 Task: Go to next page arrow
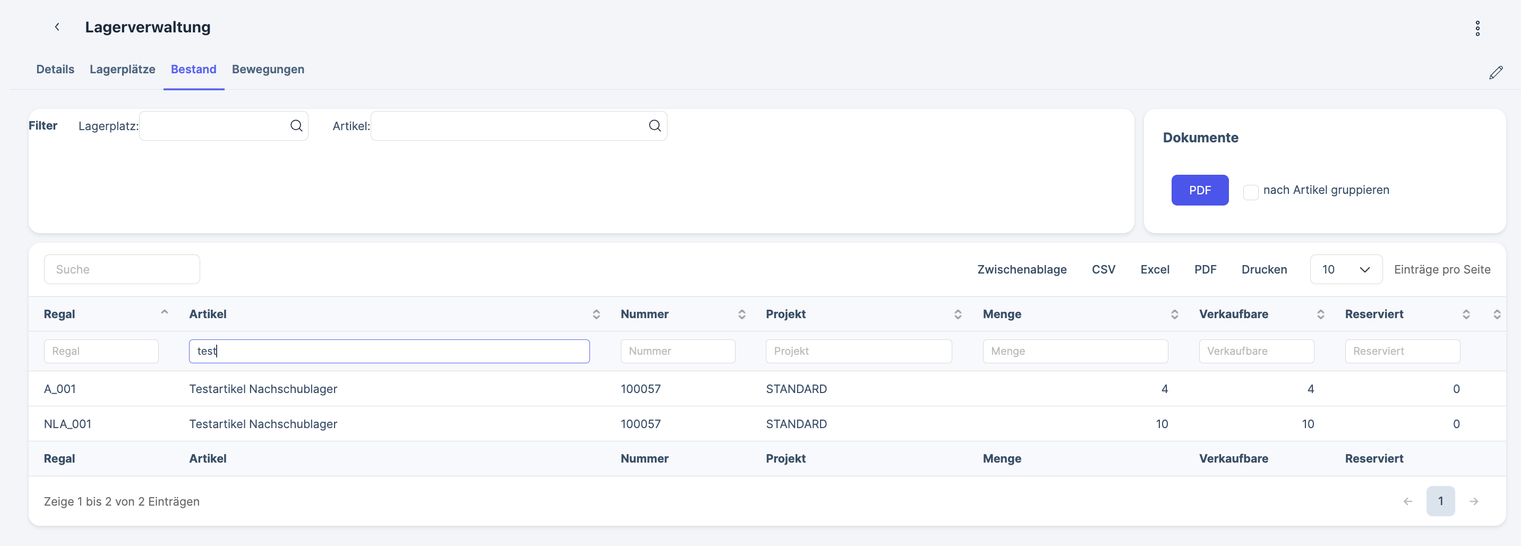[1473, 501]
